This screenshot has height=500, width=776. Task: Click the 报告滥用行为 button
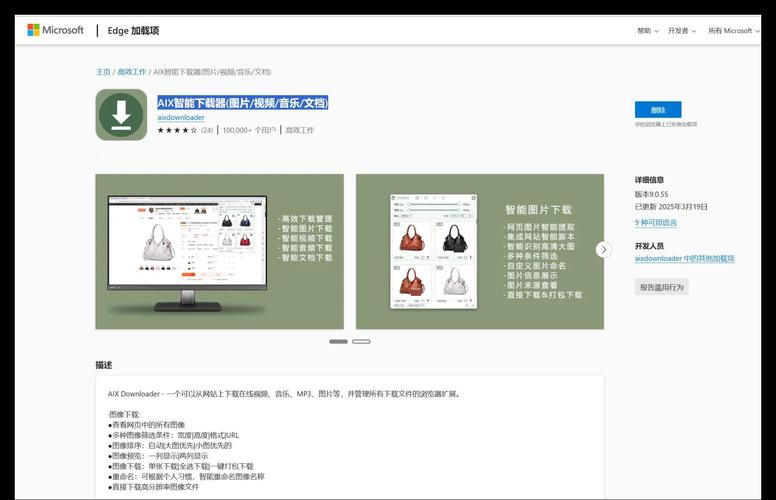click(661, 287)
